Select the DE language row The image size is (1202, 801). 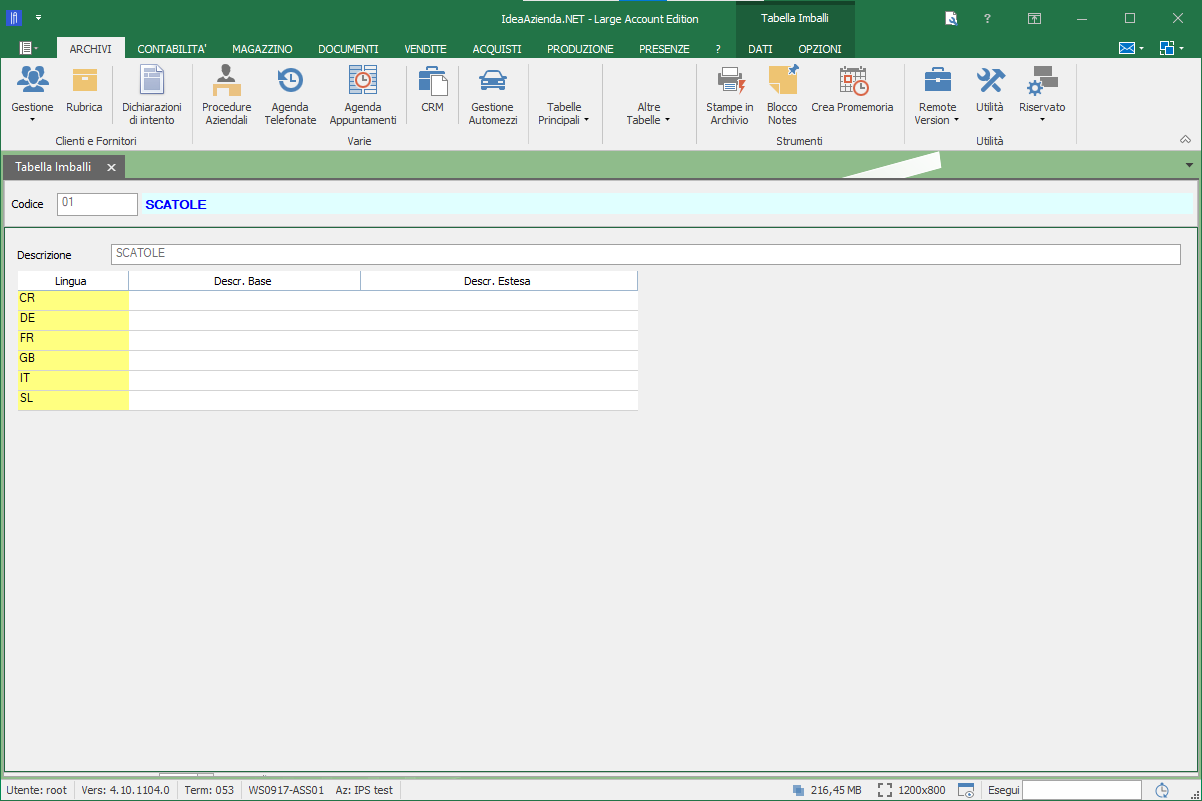coord(327,319)
